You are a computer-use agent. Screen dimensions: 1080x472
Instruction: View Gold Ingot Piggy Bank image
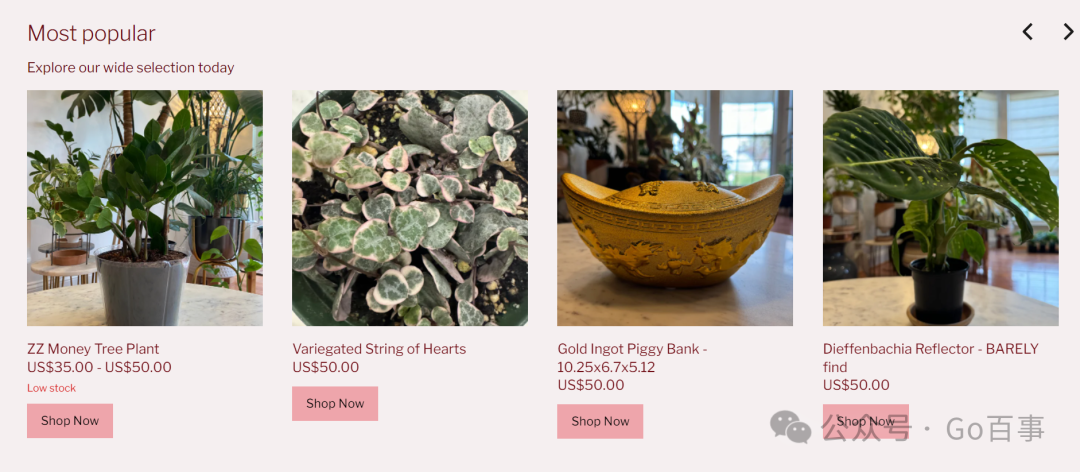[x=675, y=208]
